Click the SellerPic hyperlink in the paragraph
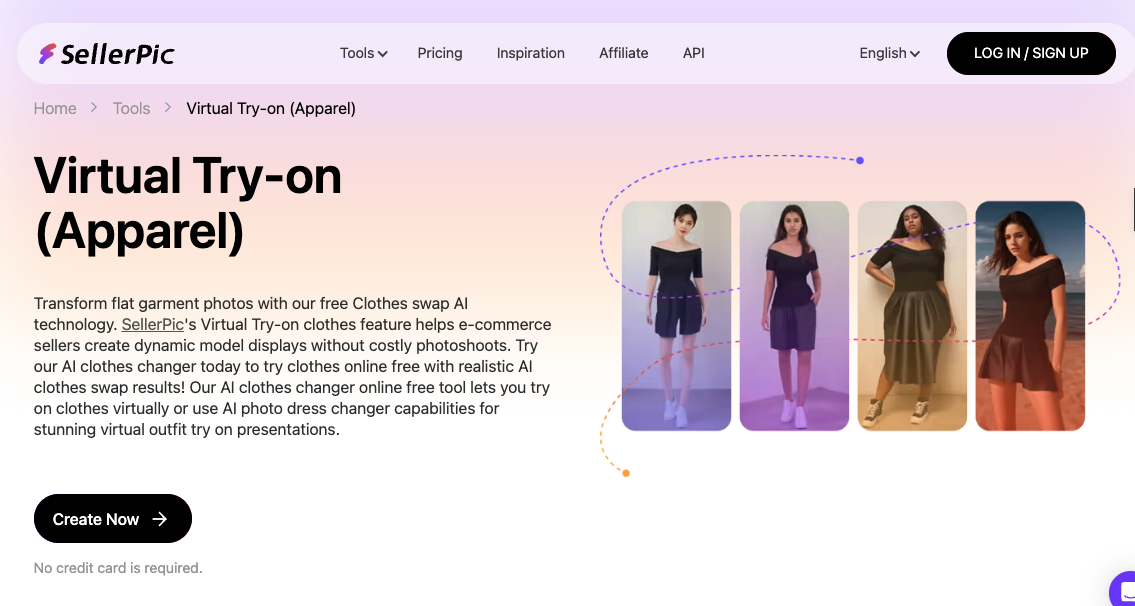 pos(152,324)
